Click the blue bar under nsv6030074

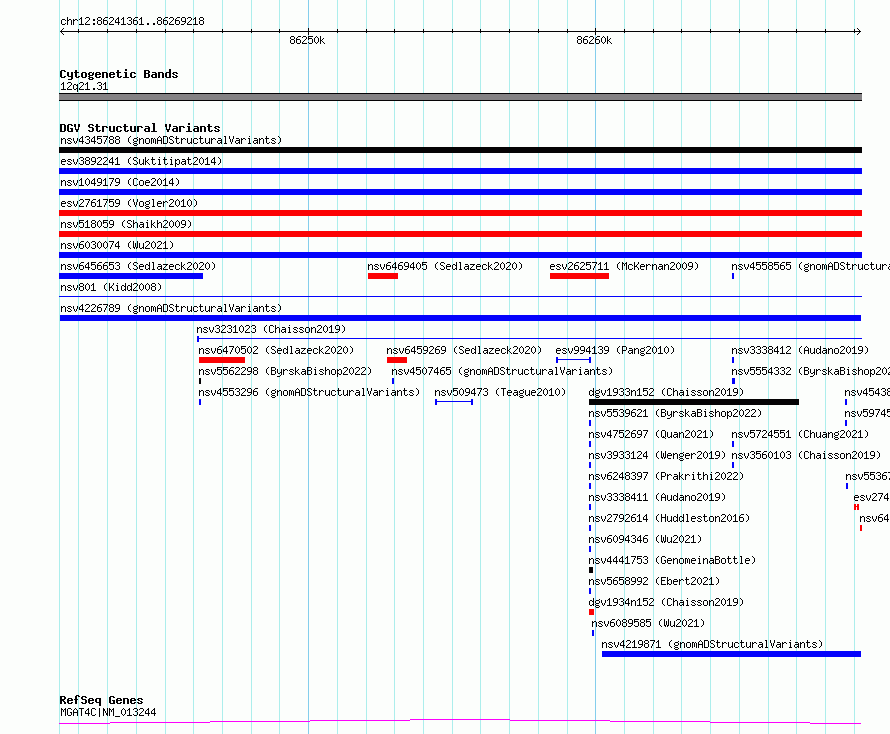click(460, 255)
